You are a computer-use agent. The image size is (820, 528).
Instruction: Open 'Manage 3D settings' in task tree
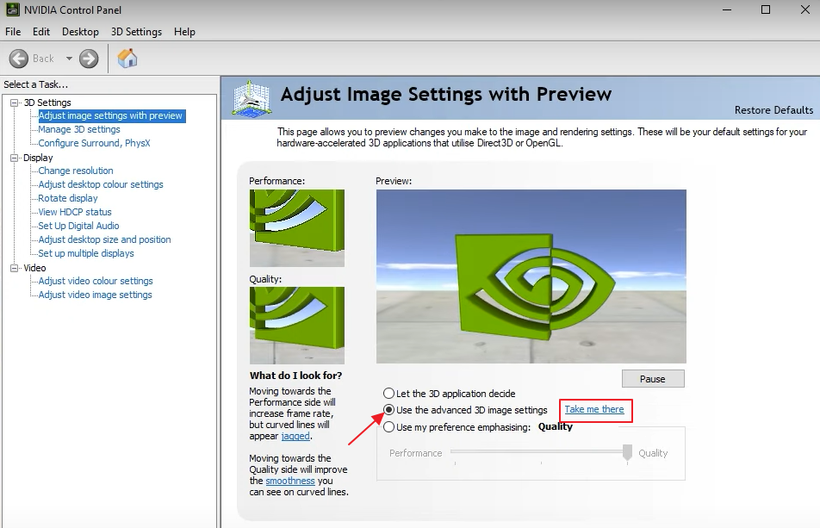pyautogui.click(x=79, y=129)
